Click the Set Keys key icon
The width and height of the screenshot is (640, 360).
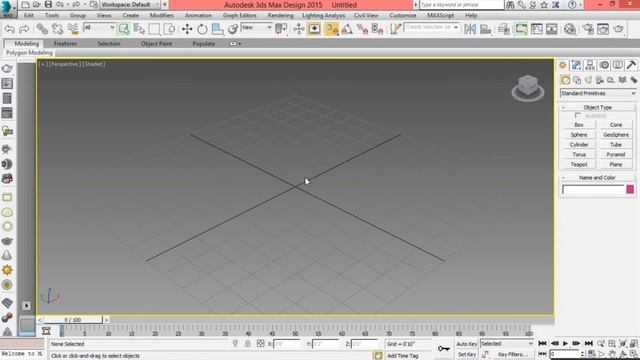tap(444, 349)
